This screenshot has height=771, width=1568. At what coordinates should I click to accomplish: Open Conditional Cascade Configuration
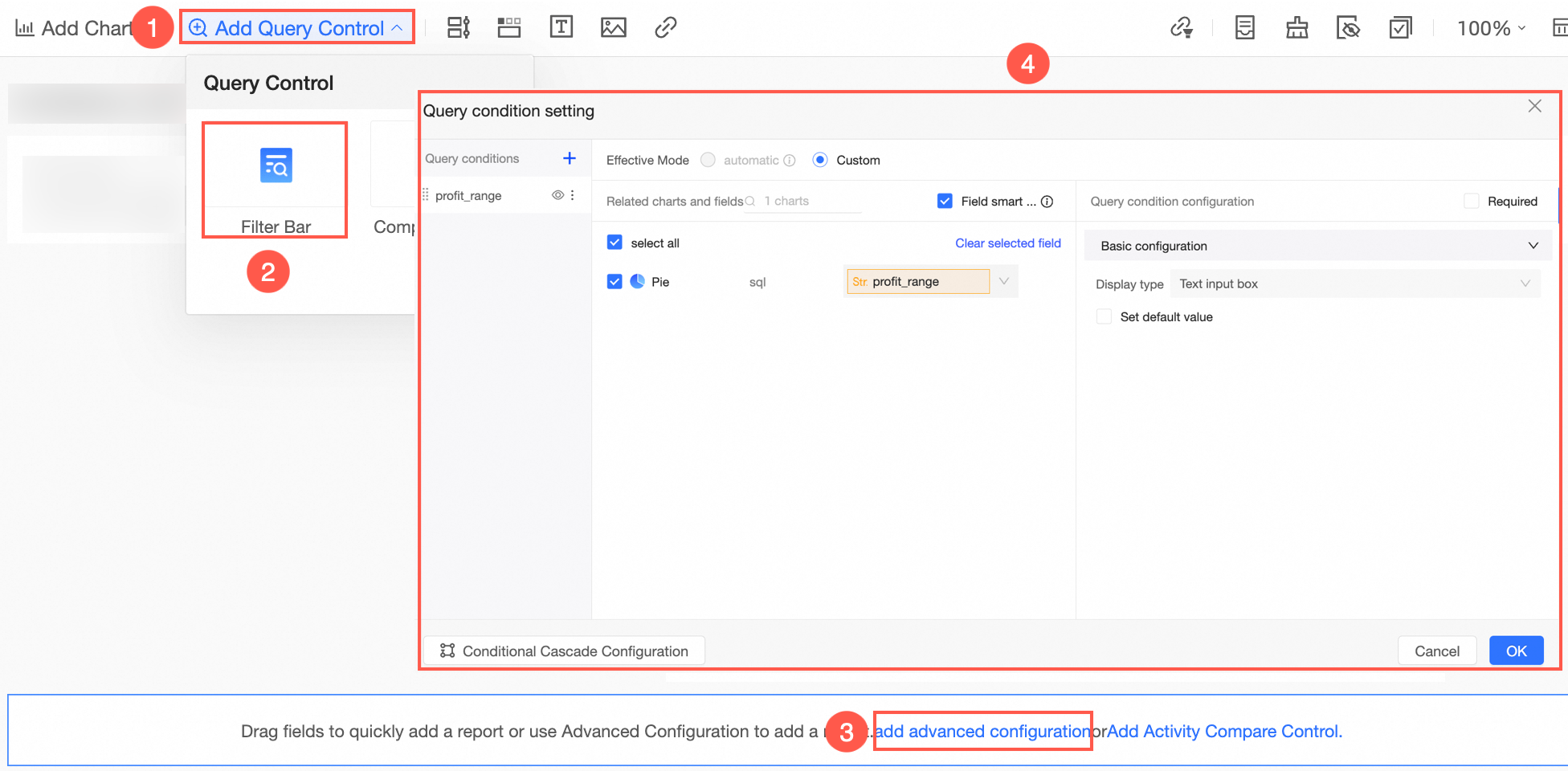click(565, 651)
